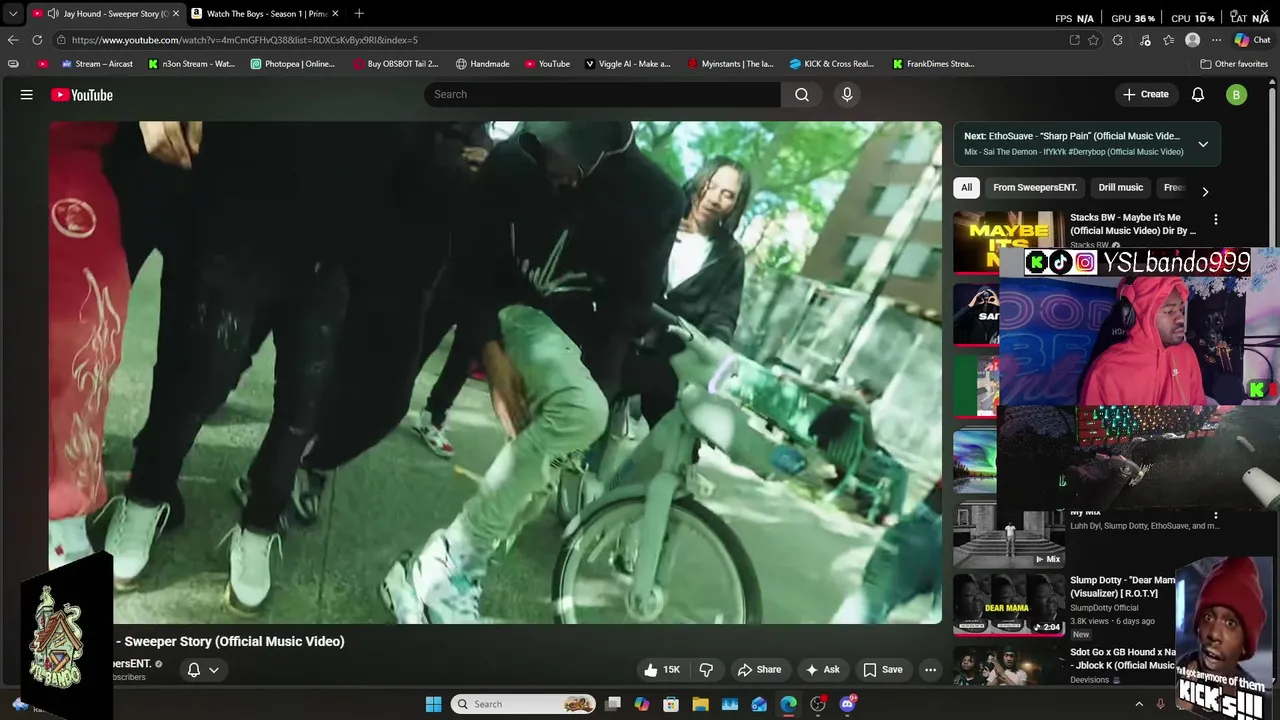Open browser settings ellipsis menu
This screenshot has width=1280, height=720.
1216,40
